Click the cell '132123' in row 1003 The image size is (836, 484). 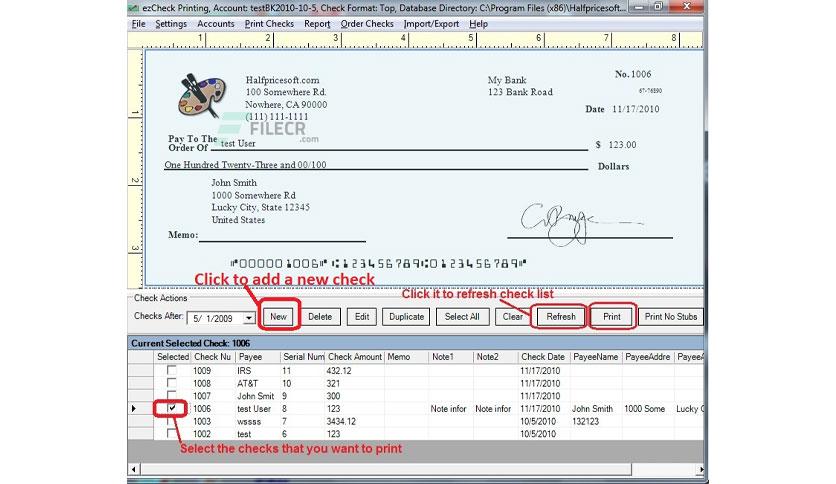[596, 421]
